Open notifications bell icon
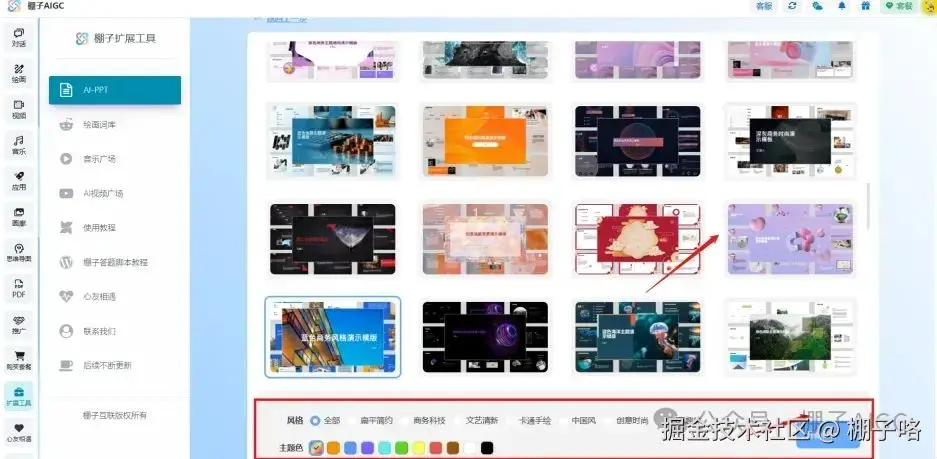Screen dimensions: 937x459 842,6
